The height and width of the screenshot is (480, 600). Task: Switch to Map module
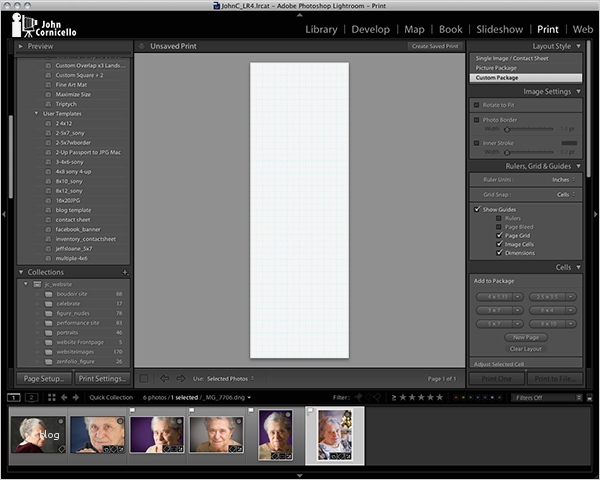coord(414,29)
